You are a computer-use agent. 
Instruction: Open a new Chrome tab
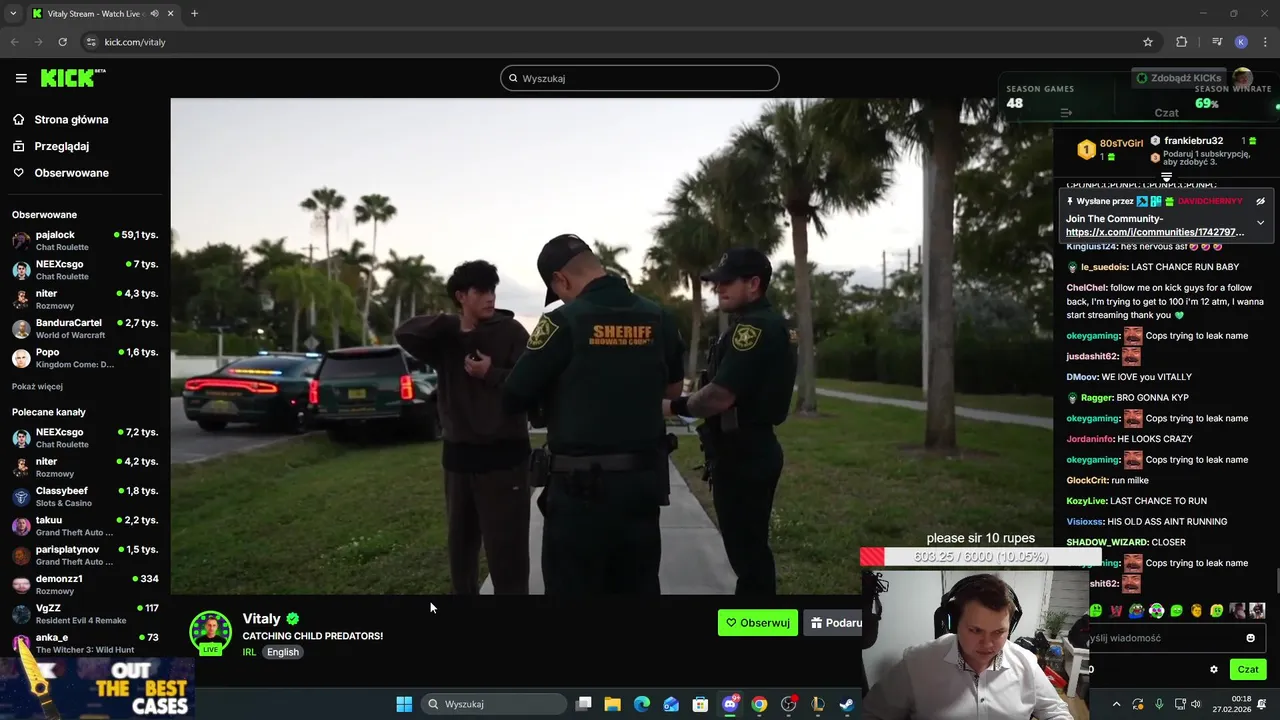pyautogui.click(x=194, y=13)
